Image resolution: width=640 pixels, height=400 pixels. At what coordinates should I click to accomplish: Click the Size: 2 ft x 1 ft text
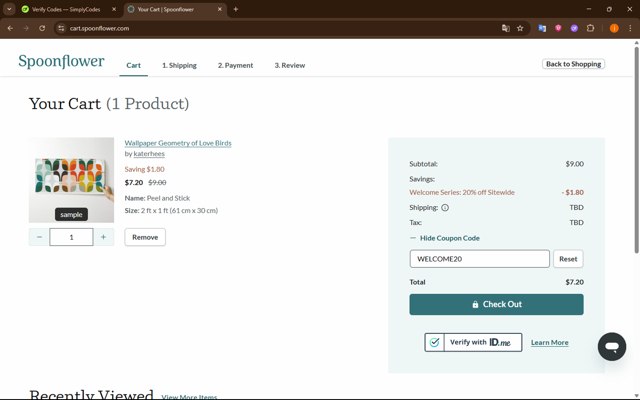pos(171,211)
